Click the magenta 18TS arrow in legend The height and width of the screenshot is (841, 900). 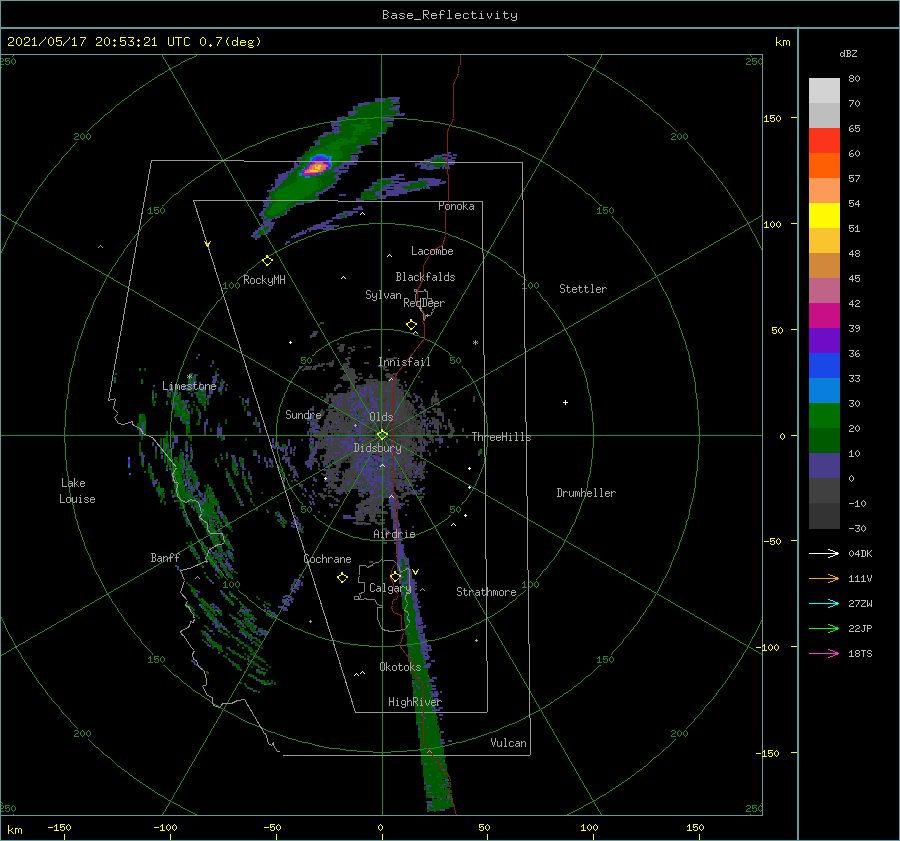pyautogui.click(x=824, y=653)
